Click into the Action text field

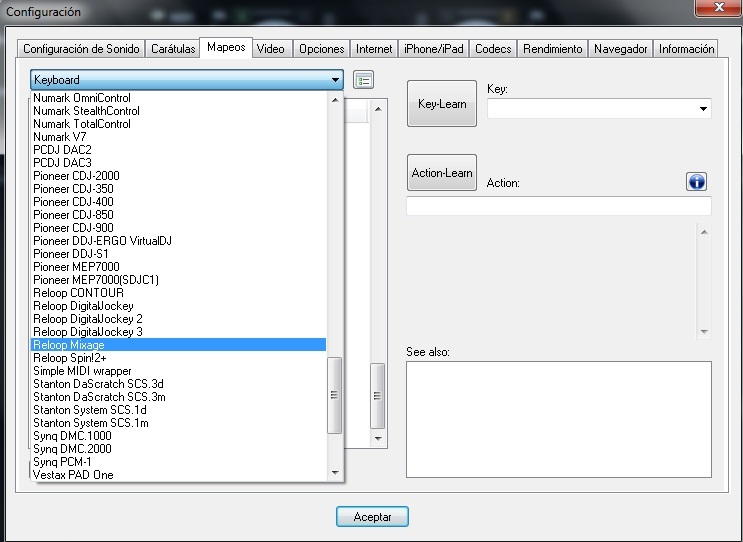point(558,206)
